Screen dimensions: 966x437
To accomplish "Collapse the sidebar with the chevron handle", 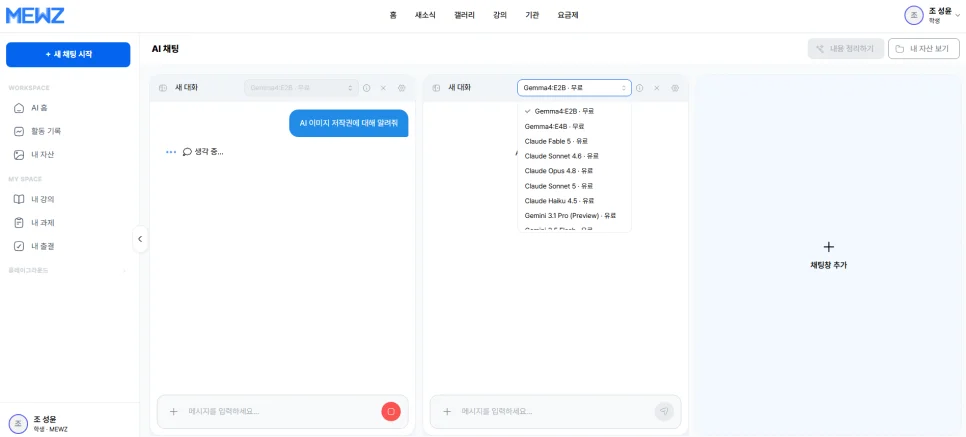I will tap(140, 239).
